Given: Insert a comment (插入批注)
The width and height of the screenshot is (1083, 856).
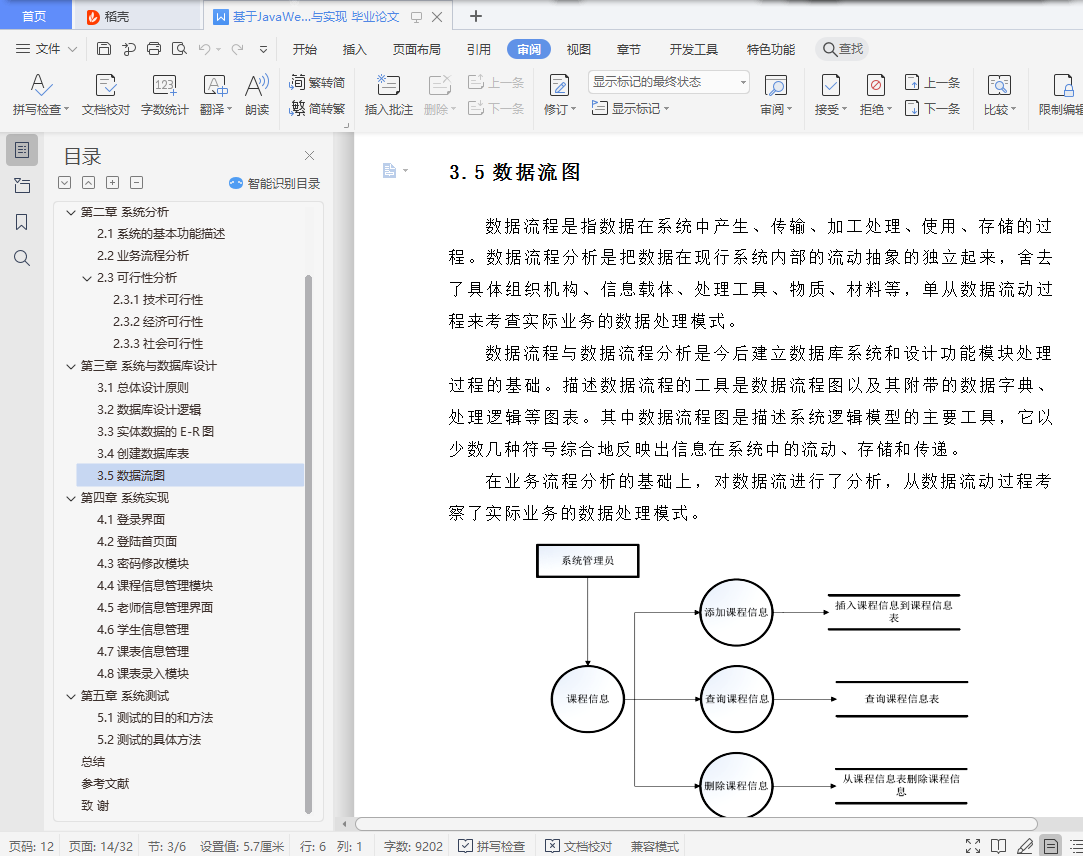Looking at the screenshot, I should (x=388, y=95).
